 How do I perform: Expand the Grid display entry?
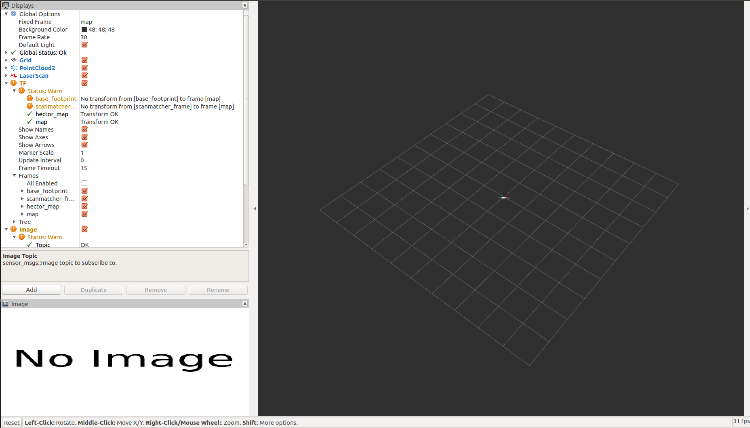pyautogui.click(x=5, y=60)
